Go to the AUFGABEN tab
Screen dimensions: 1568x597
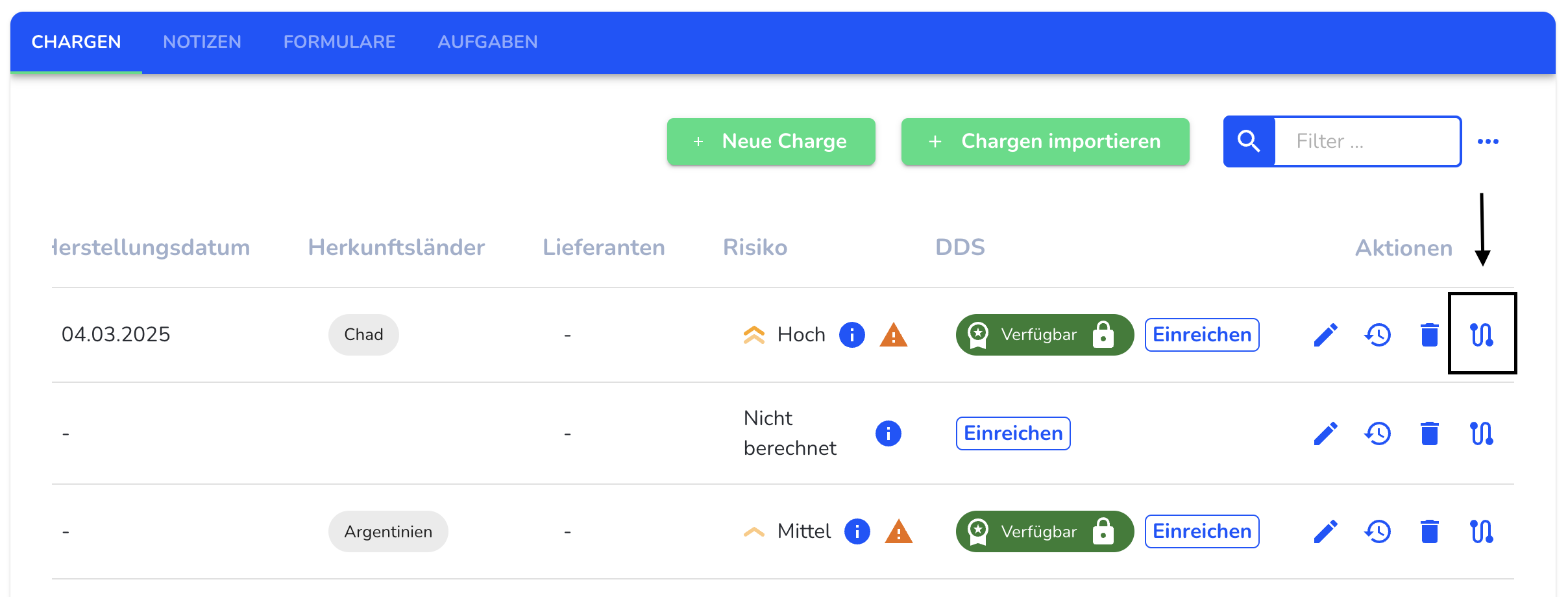[487, 42]
